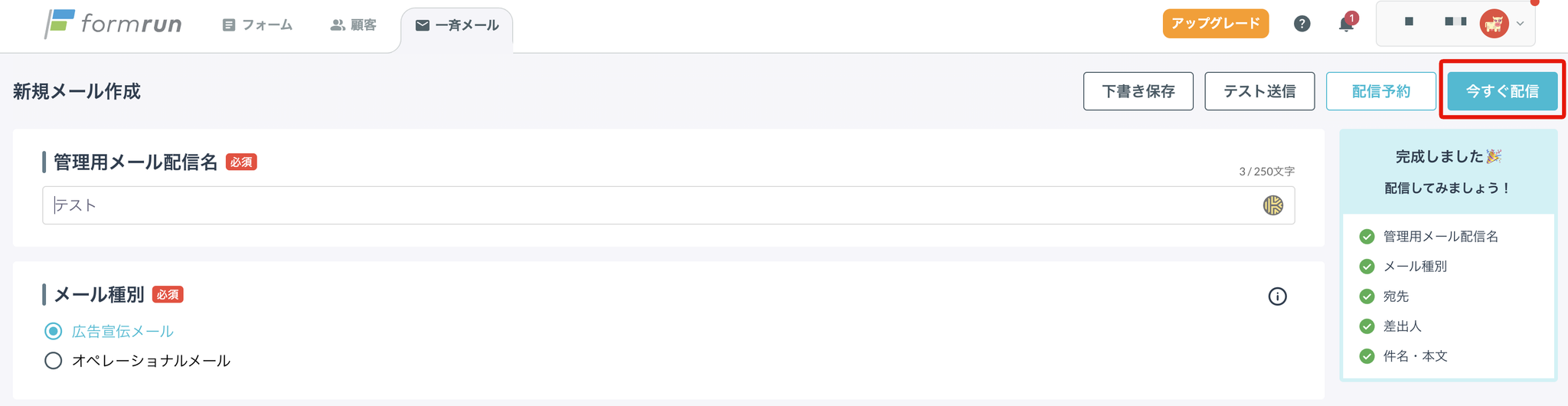
Task: Click the round icon inside name field
Action: [1272, 205]
